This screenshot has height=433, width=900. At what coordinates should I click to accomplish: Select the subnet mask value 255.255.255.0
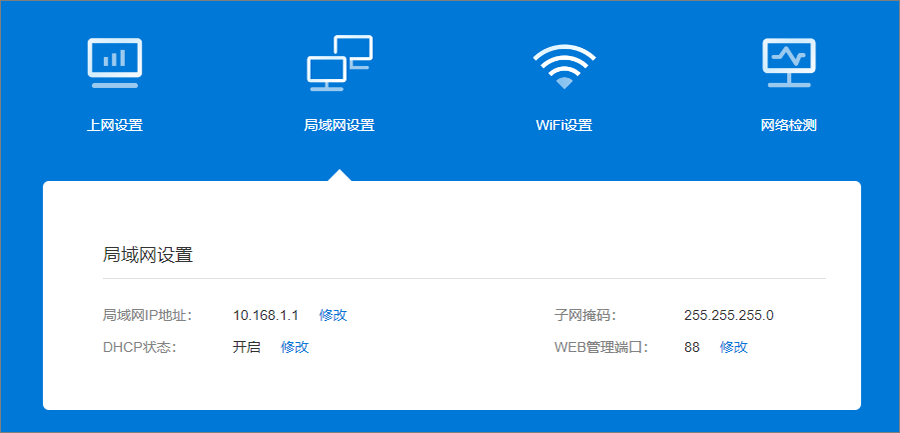728,315
